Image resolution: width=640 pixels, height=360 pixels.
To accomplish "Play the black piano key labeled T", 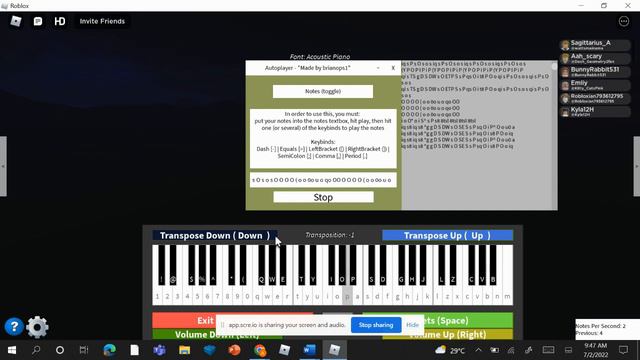I will click(x=302, y=264).
